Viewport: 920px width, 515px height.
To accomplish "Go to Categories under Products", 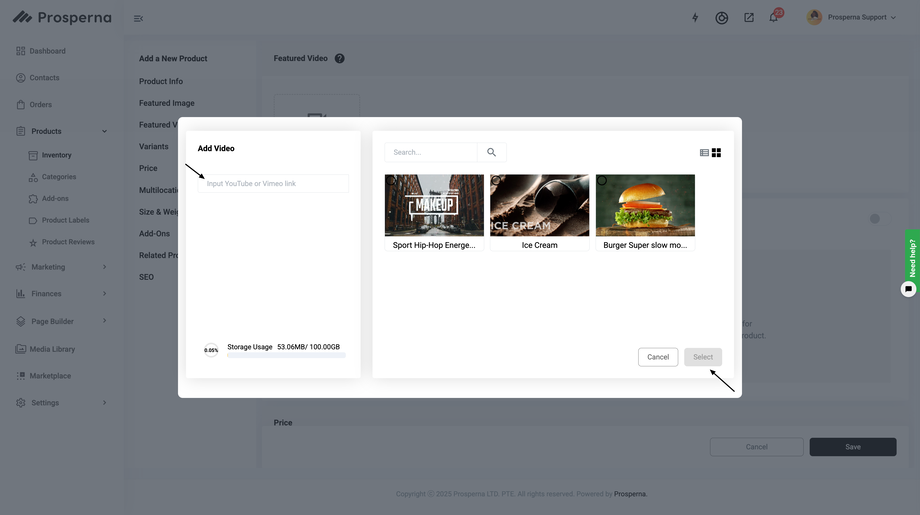I will (52, 177).
